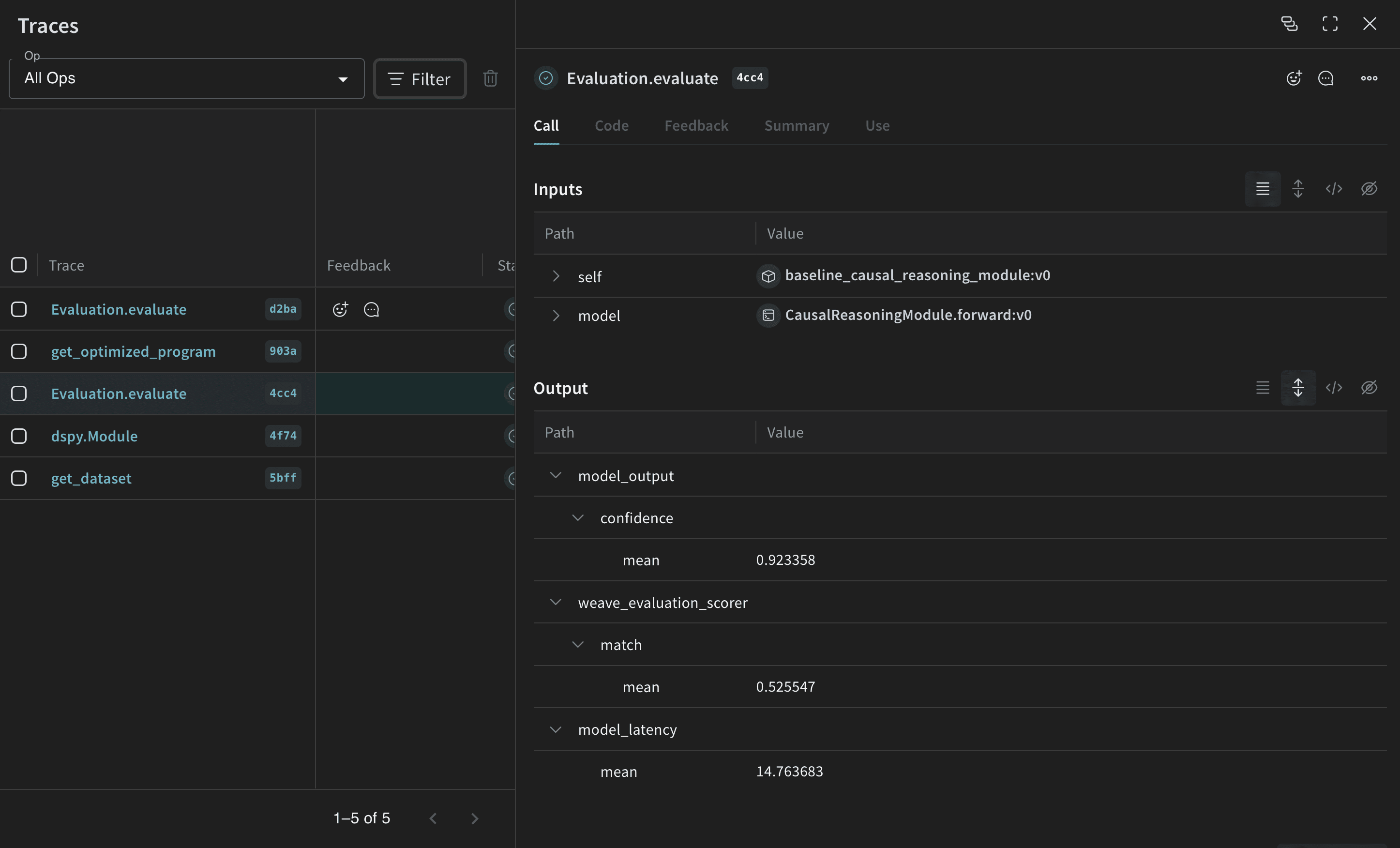Click the 5bff call id badge

coord(283,478)
